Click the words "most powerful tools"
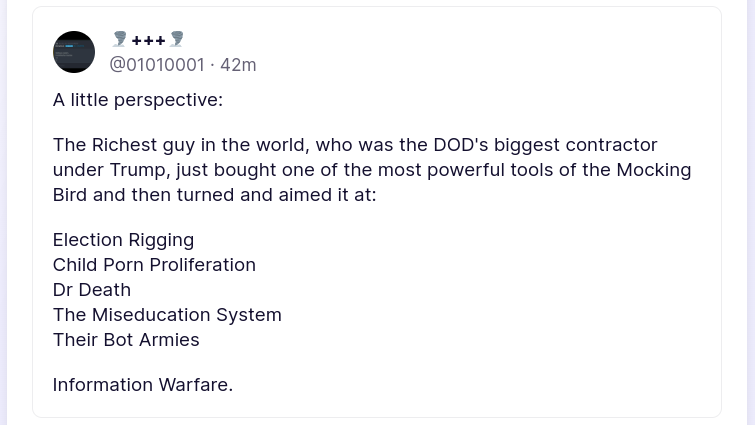The height and width of the screenshot is (425, 755). (455, 170)
